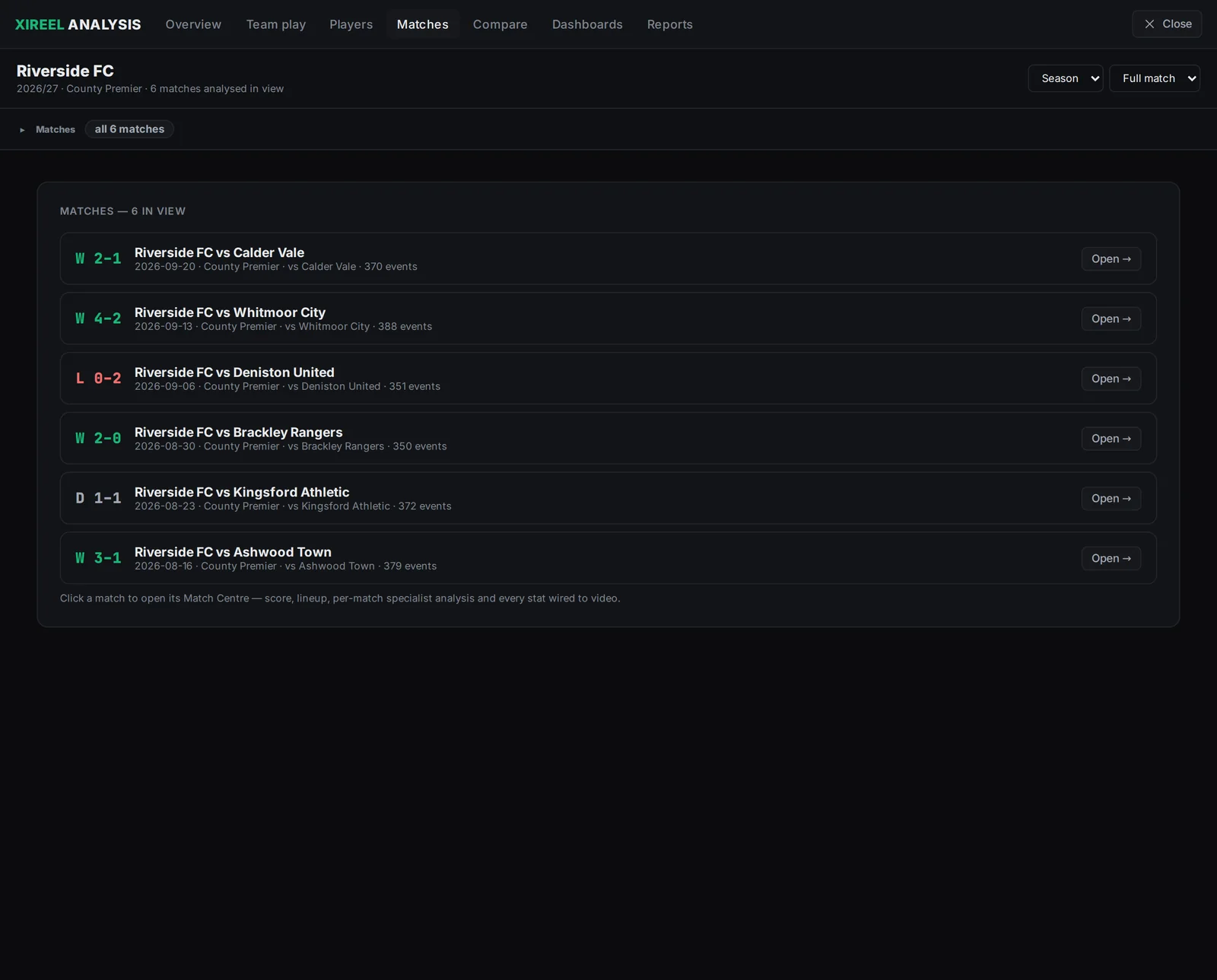
Task: Close the analysis view
Action: pyautogui.click(x=1167, y=24)
